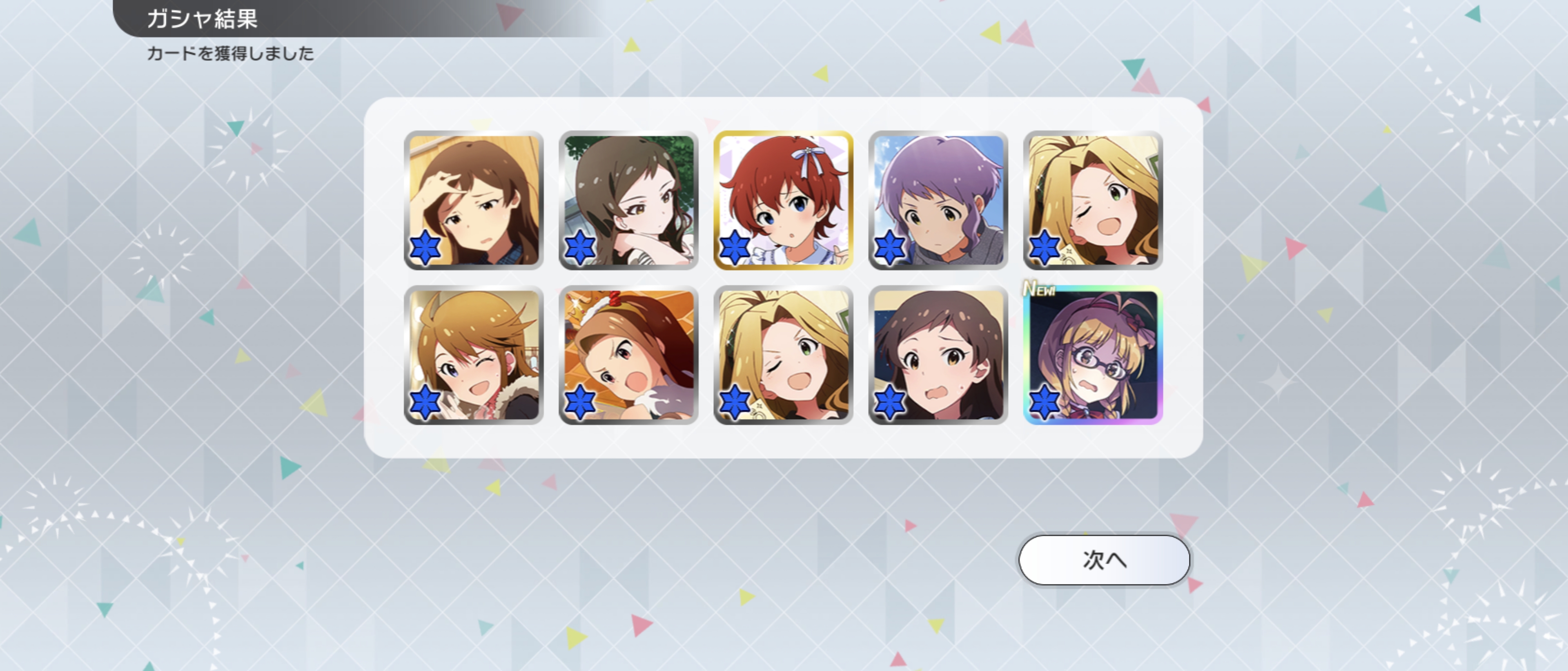View the shouting girl card with orange background
The width and height of the screenshot is (1568, 671).
(628, 355)
